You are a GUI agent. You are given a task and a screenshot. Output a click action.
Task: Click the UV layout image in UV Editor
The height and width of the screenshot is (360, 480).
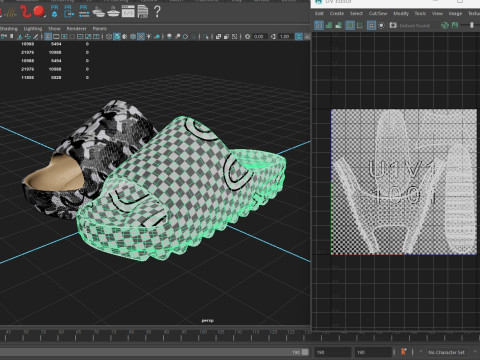404,182
